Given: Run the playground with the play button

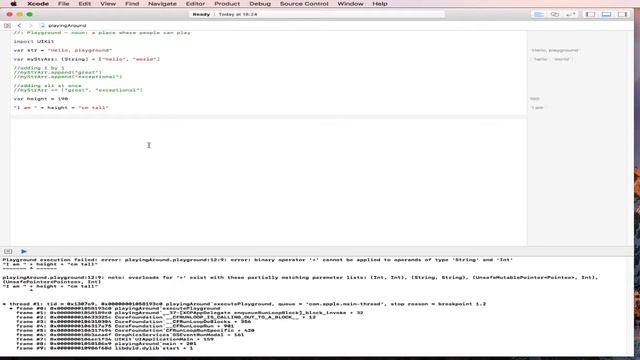Looking at the screenshot, I should [24, 251].
